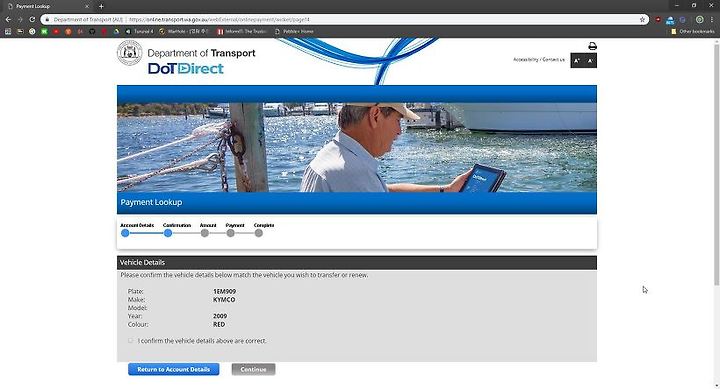The image size is (720, 389).
Task: Go back with the browser back arrow
Action: 8,19
